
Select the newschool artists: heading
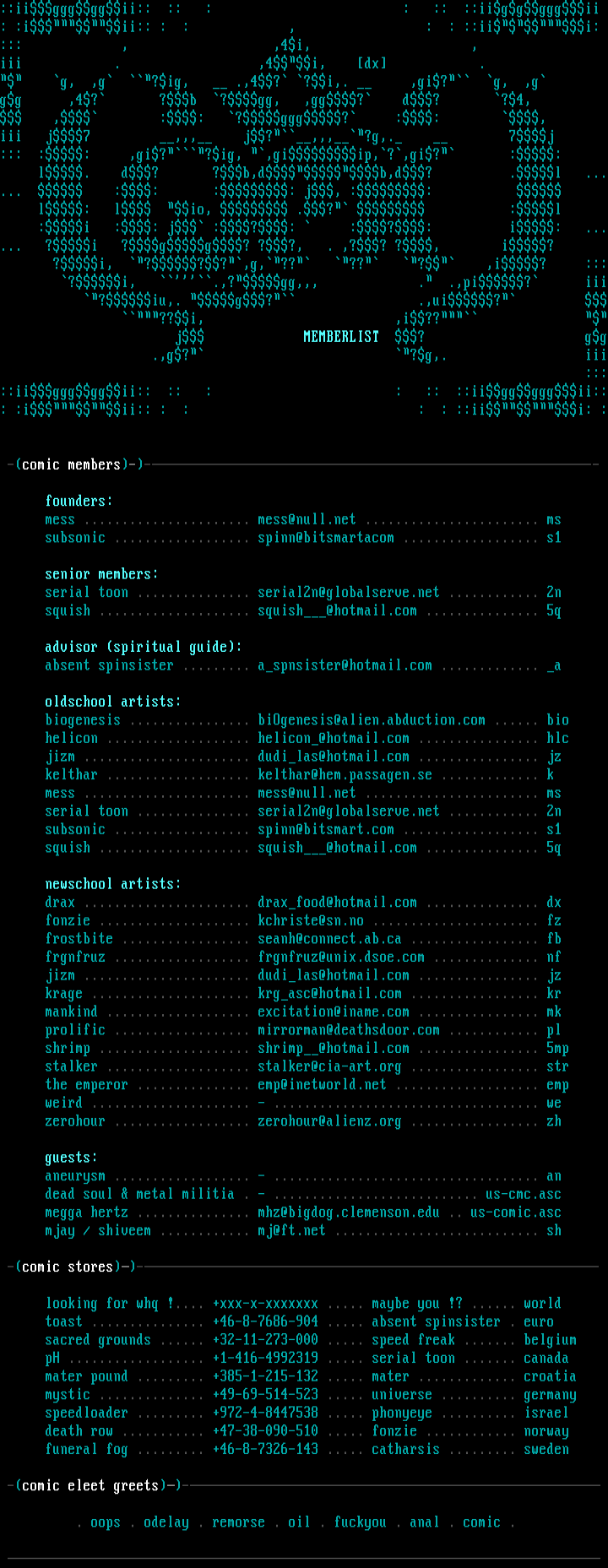coord(112,884)
